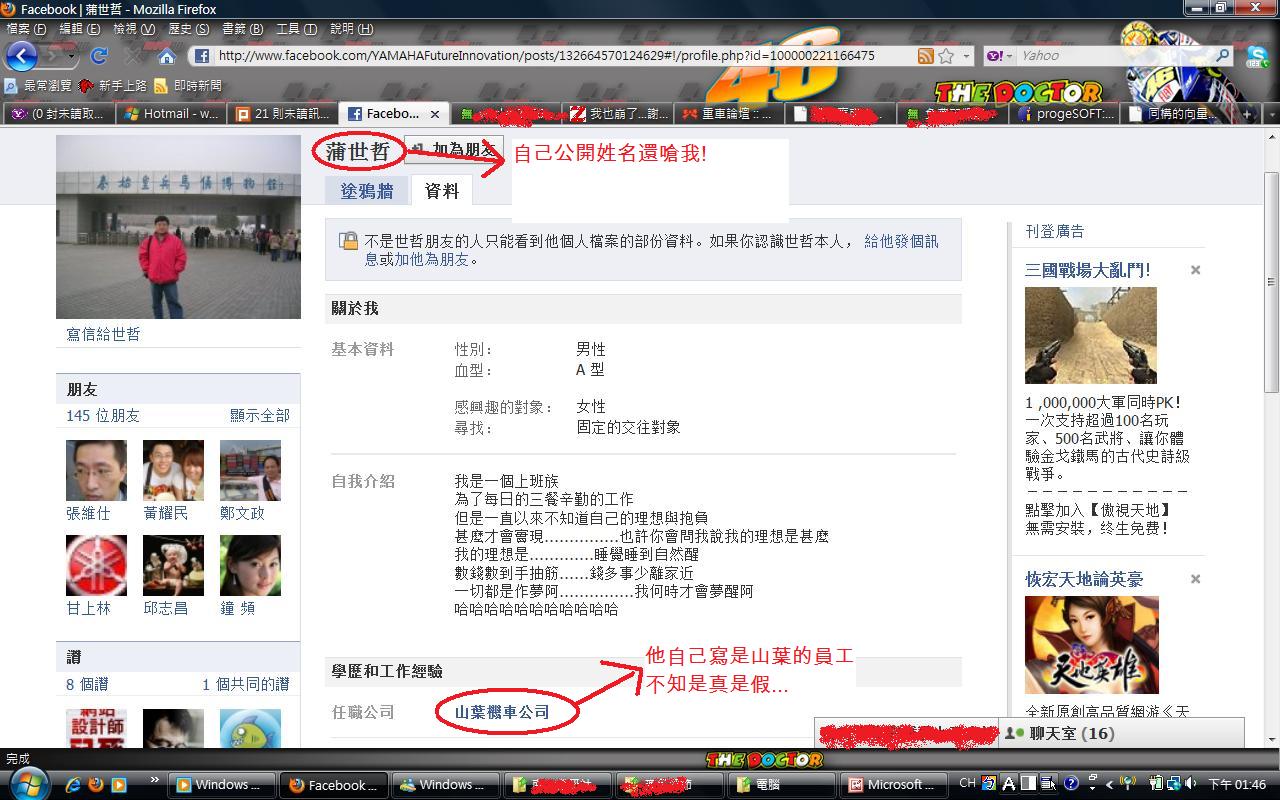1280x800 pixels.
Task: Click the 給他發個訊息 send message link
Action: pos(901,241)
